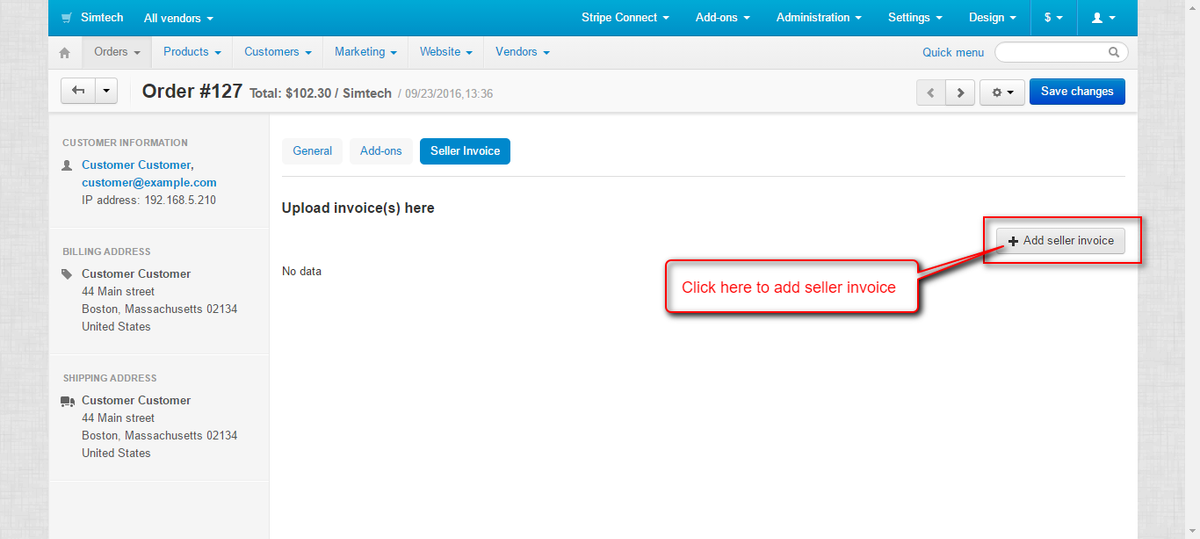Open the Stripe Connect menu
Viewport: 1200px width, 539px height.
tap(625, 18)
